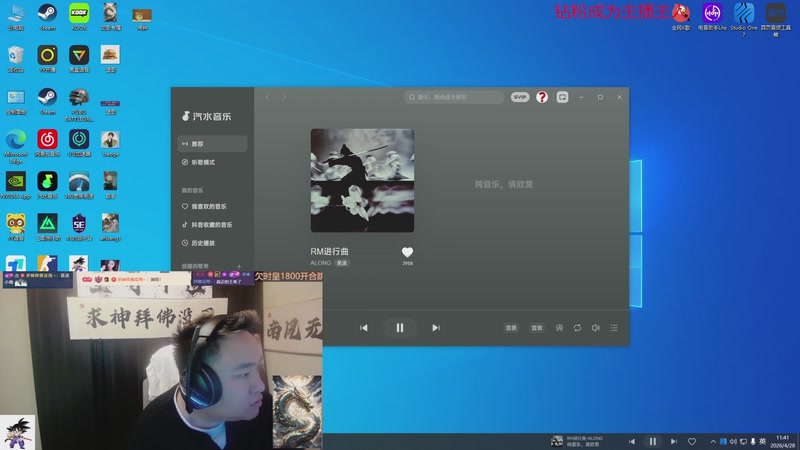Viewport: 800px width, 450px height.
Task: Click the RM进行曲 album cover
Action: [x=362, y=181]
